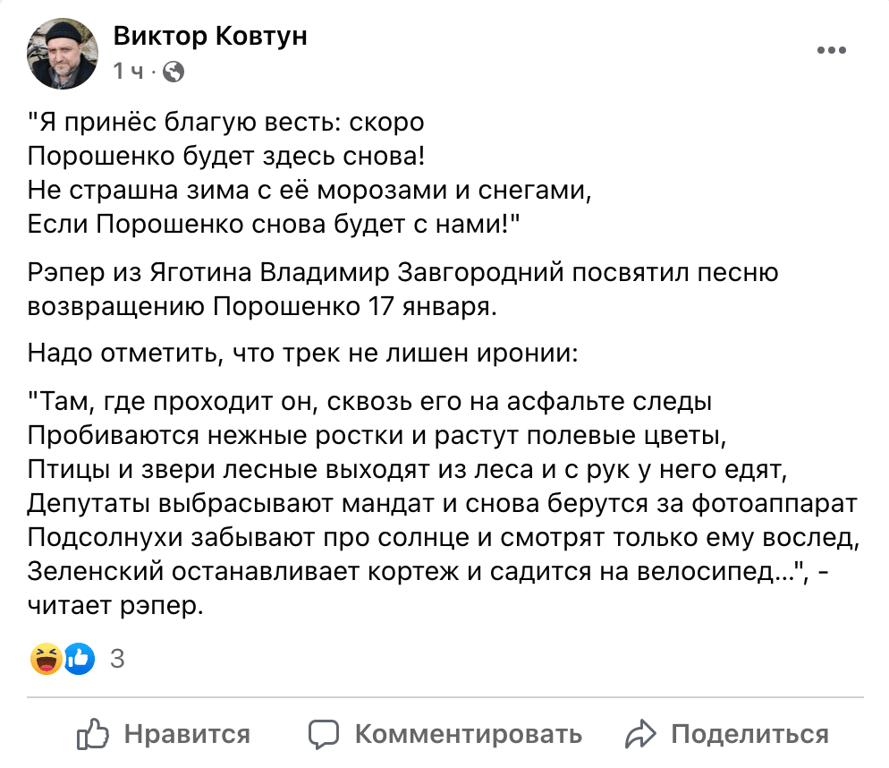Viewport: 889px width, 768px height.
Task: Click the line 'Надо отметить, что трек'
Action: point(300,353)
